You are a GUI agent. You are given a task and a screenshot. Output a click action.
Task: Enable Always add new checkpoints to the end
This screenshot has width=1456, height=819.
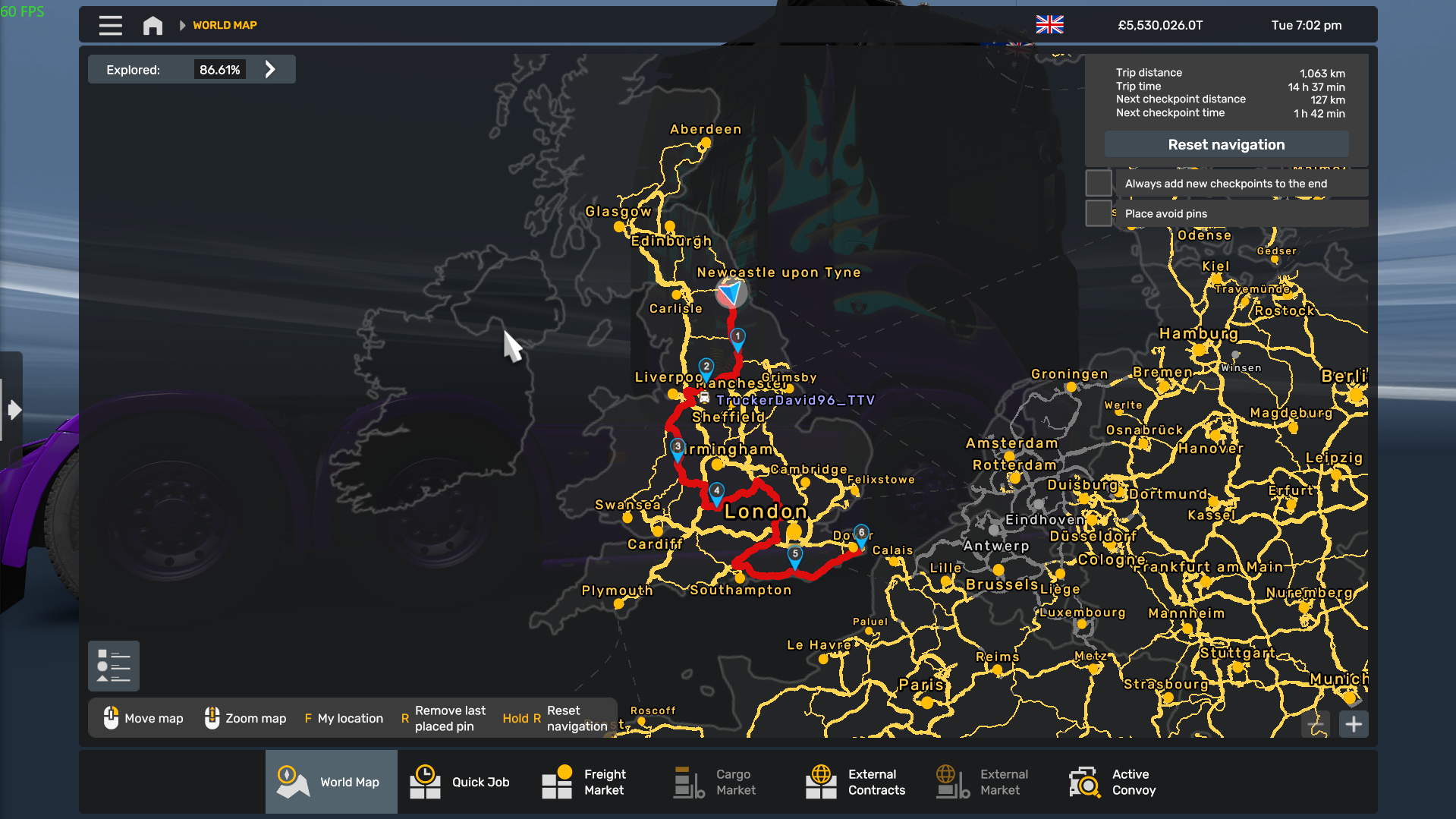[1099, 183]
